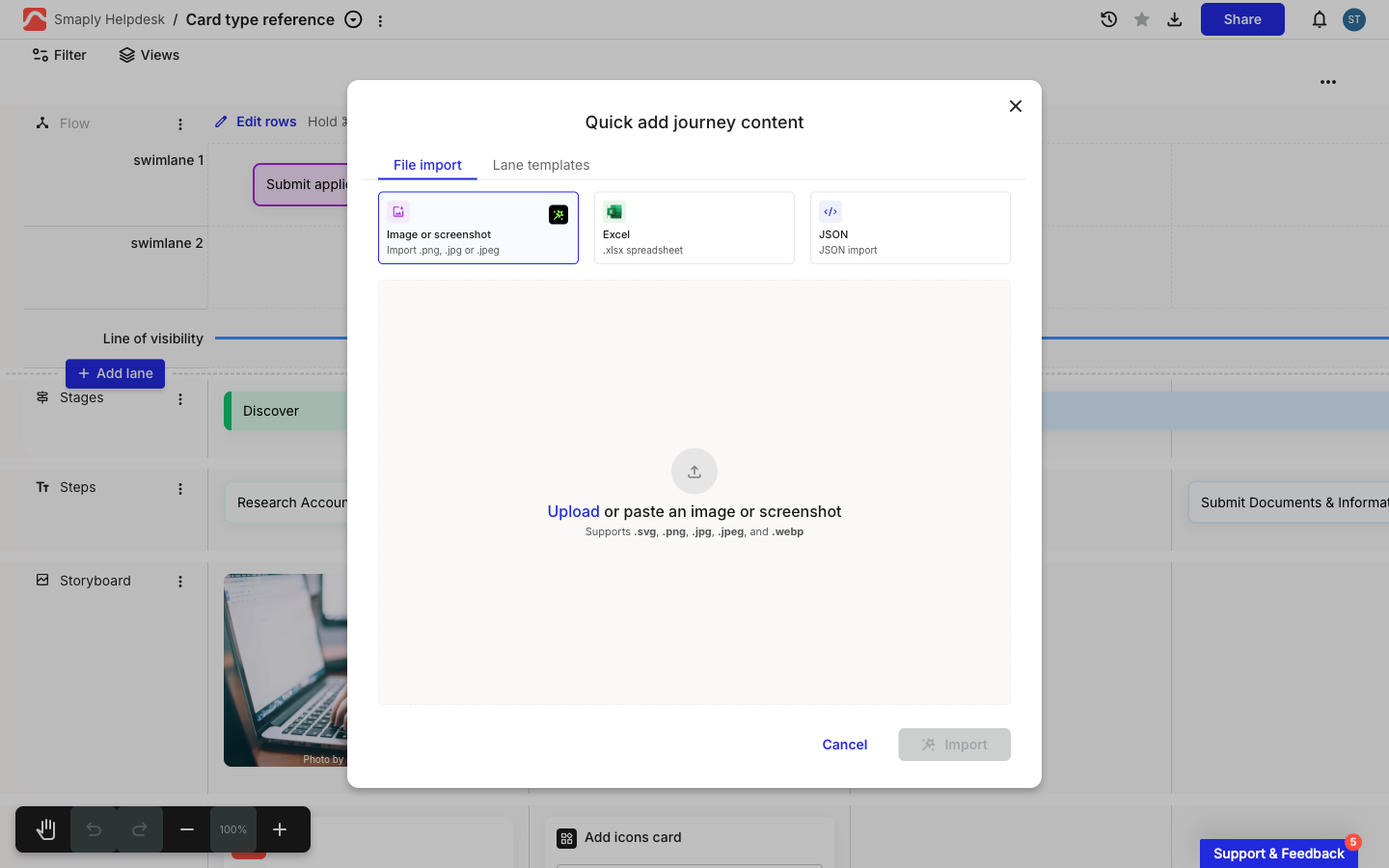Choose the Image or screenshot import option
1389x868 pixels.
click(478, 228)
